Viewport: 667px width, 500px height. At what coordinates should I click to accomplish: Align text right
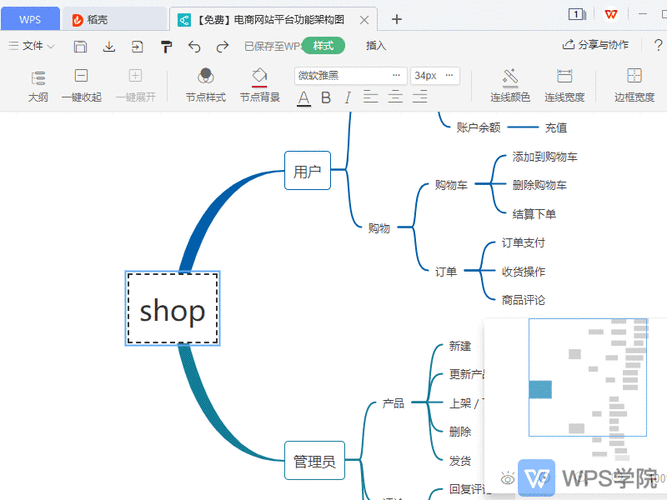[420, 97]
